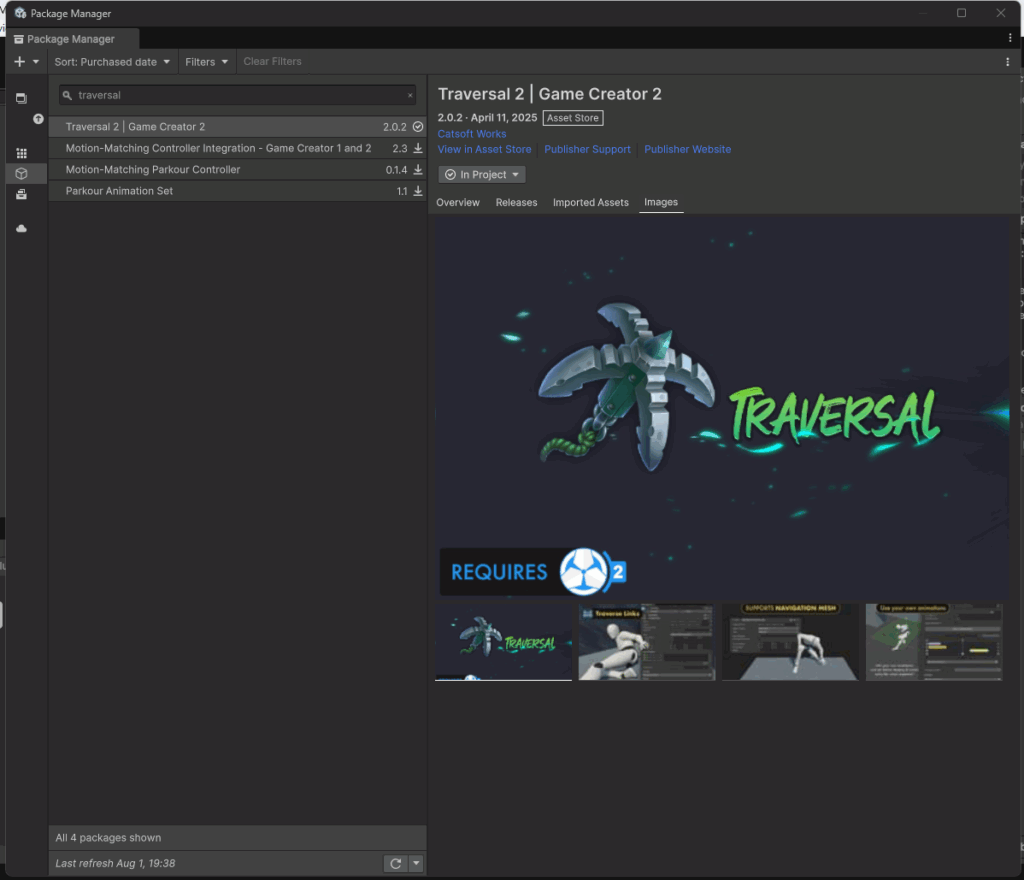
Task: Click download icon for Motion-Matching Parkour Controller
Action: [x=418, y=170]
